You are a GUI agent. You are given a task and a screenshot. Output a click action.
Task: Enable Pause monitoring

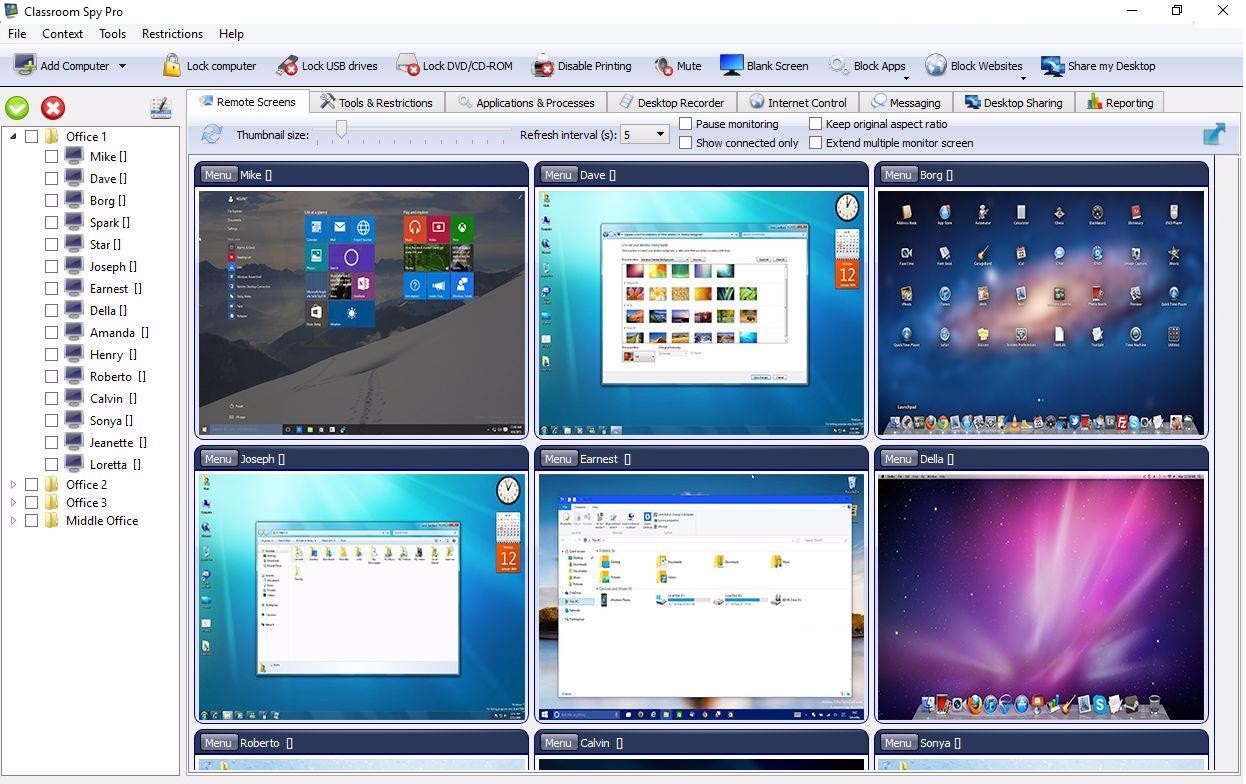pyautogui.click(x=686, y=124)
